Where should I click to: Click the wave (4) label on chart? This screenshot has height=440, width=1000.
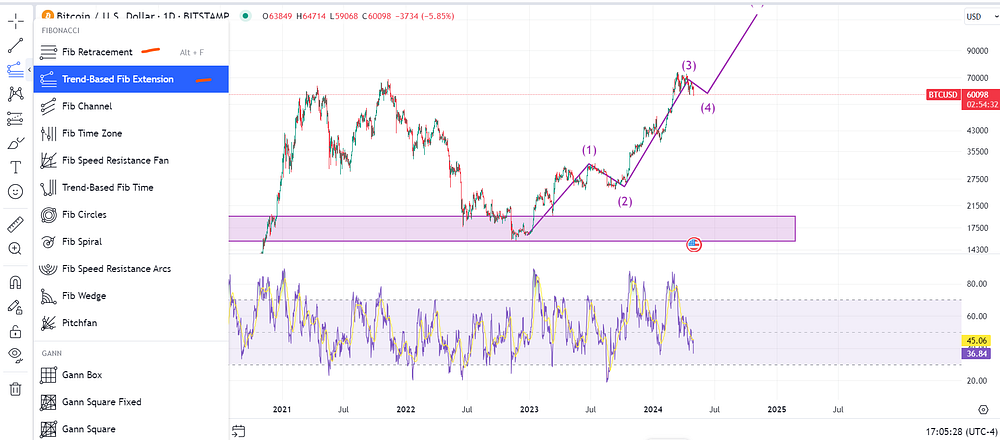tap(707, 108)
